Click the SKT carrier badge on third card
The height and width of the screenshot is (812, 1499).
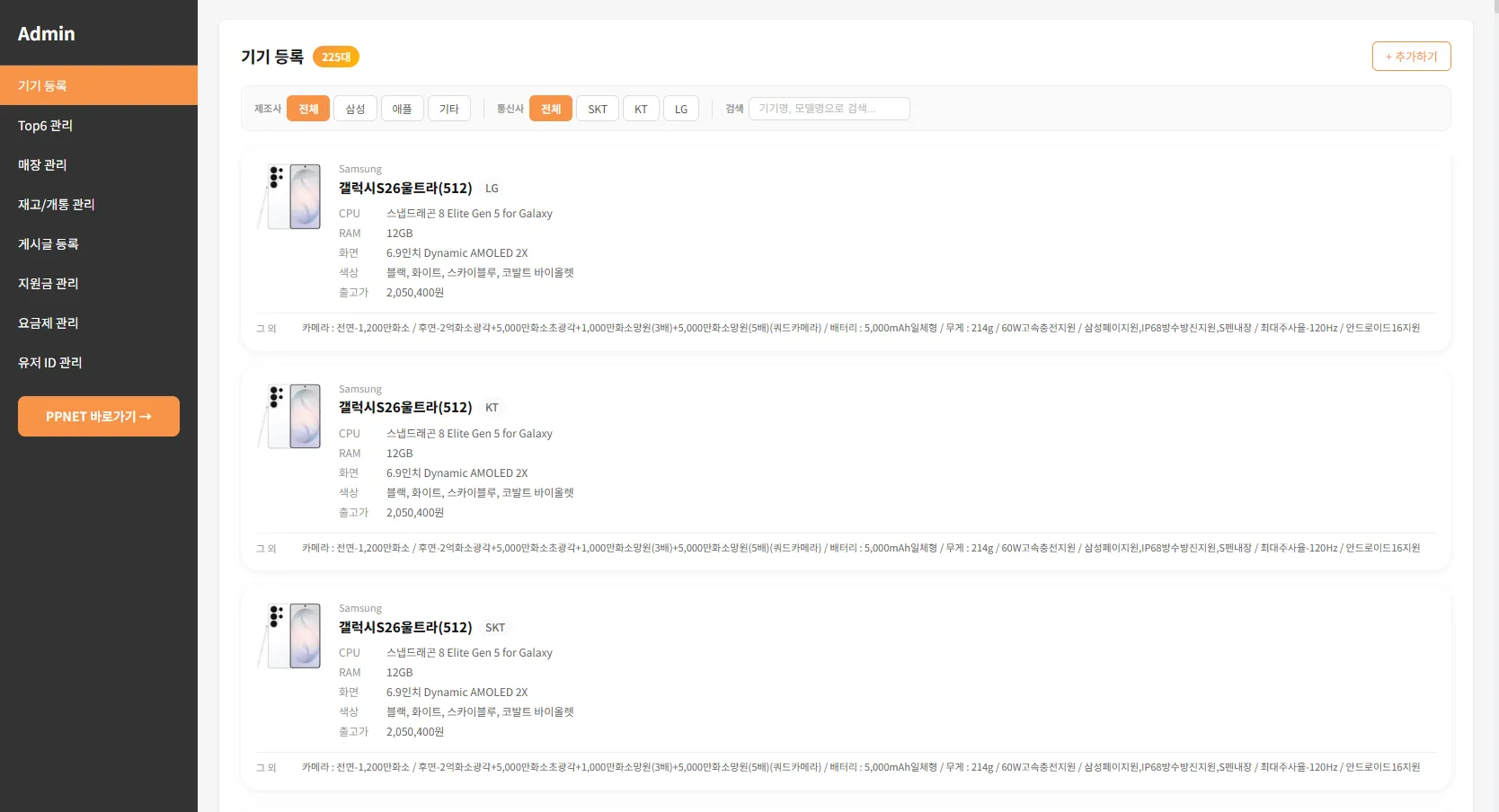click(x=495, y=628)
